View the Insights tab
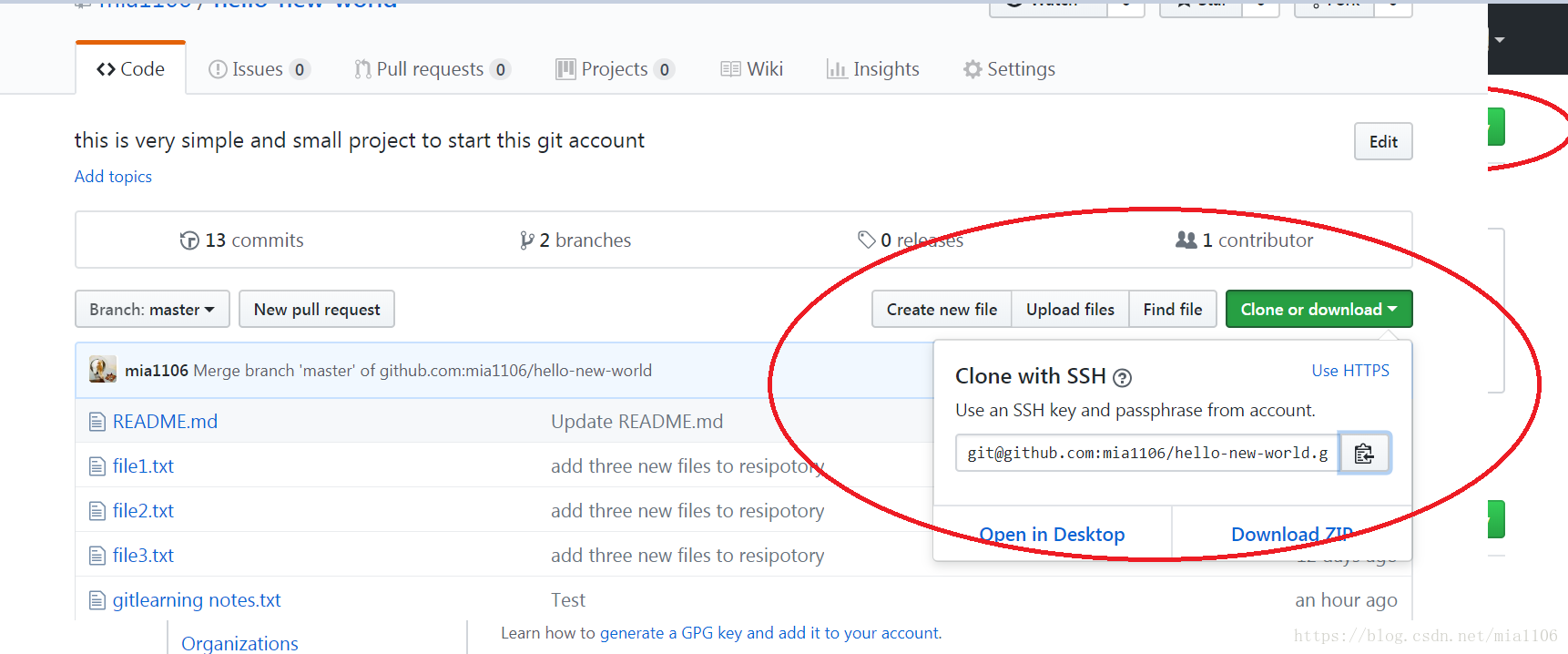Image resolution: width=1568 pixels, height=654 pixels. (x=872, y=69)
